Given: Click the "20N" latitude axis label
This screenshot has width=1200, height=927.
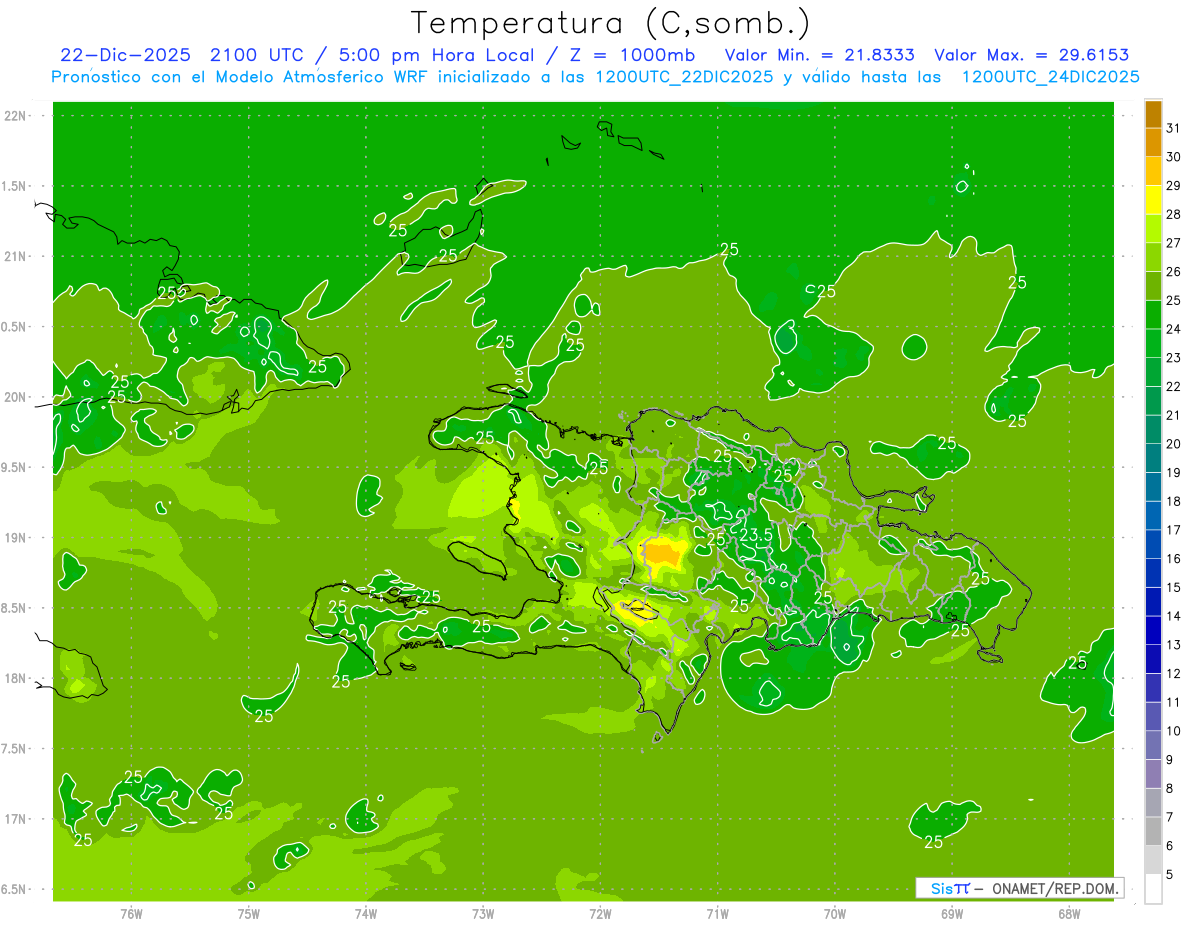Looking at the screenshot, I should click(x=15, y=397).
